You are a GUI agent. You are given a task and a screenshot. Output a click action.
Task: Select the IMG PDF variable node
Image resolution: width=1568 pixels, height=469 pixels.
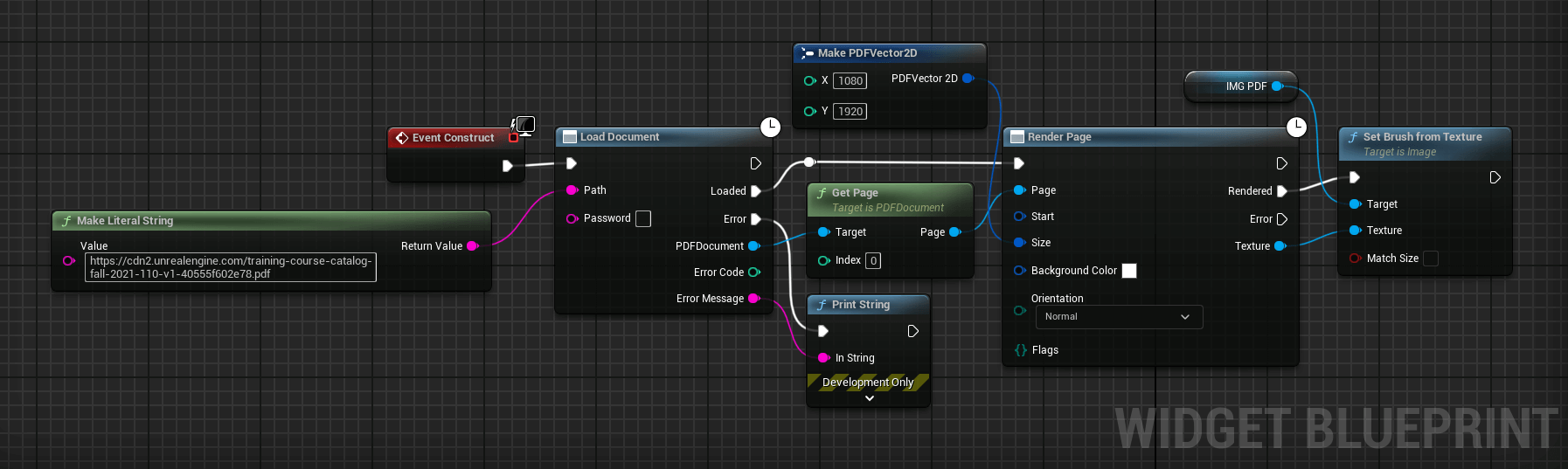(x=1240, y=86)
